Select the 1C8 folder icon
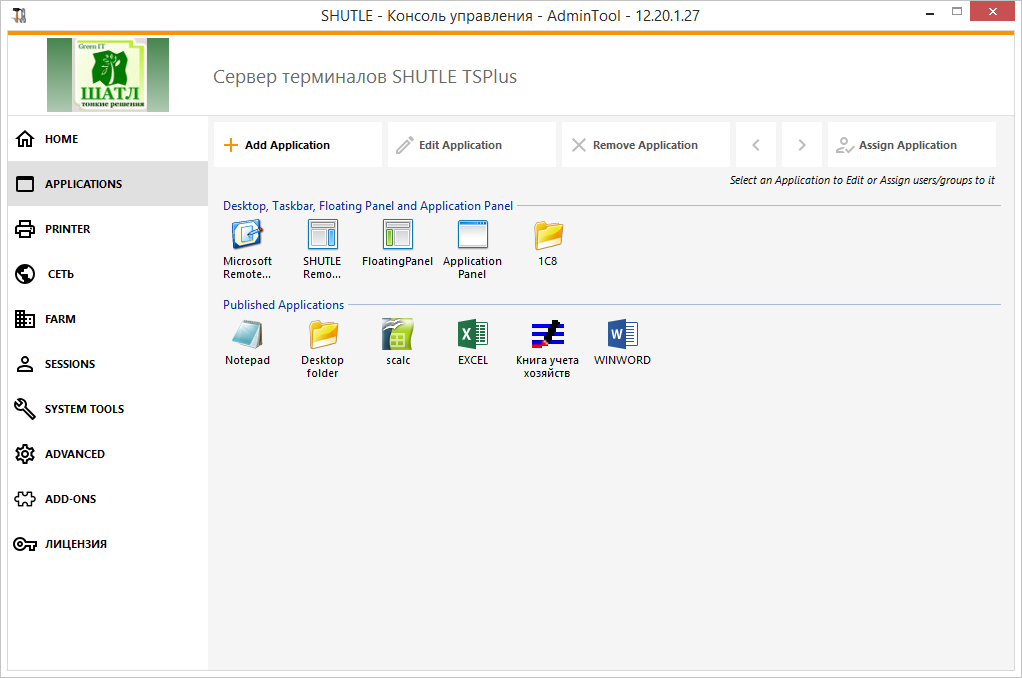Screen dimensions: 1022x678 coord(548,235)
